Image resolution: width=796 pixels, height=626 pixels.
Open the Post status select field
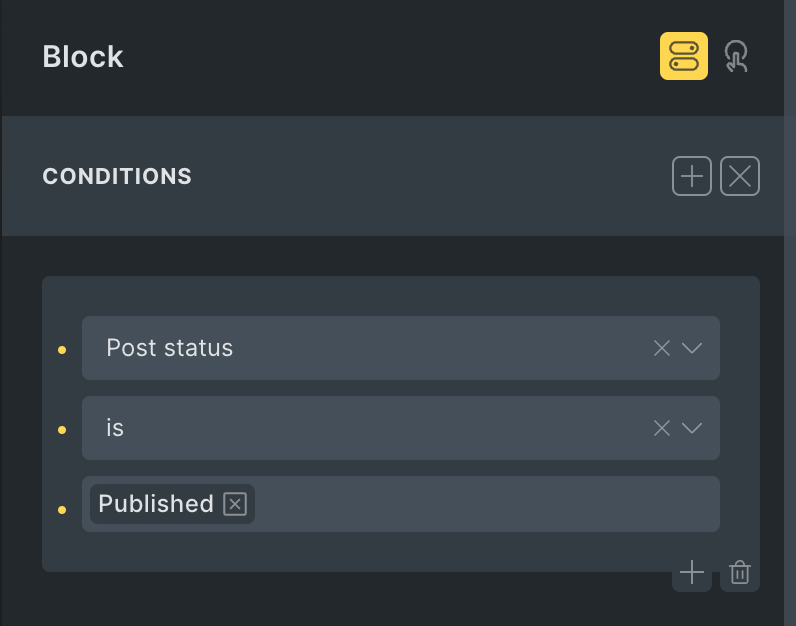coord(401,348)
